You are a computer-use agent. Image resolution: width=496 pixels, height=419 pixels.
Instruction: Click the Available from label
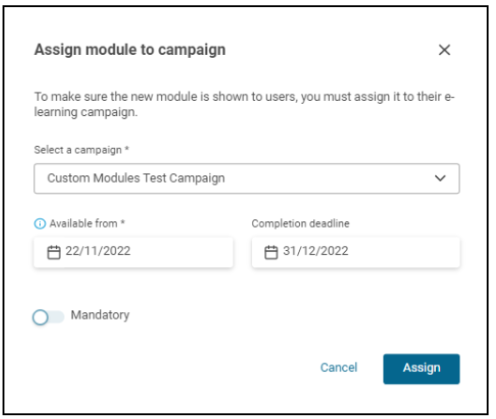pos(87,223)
